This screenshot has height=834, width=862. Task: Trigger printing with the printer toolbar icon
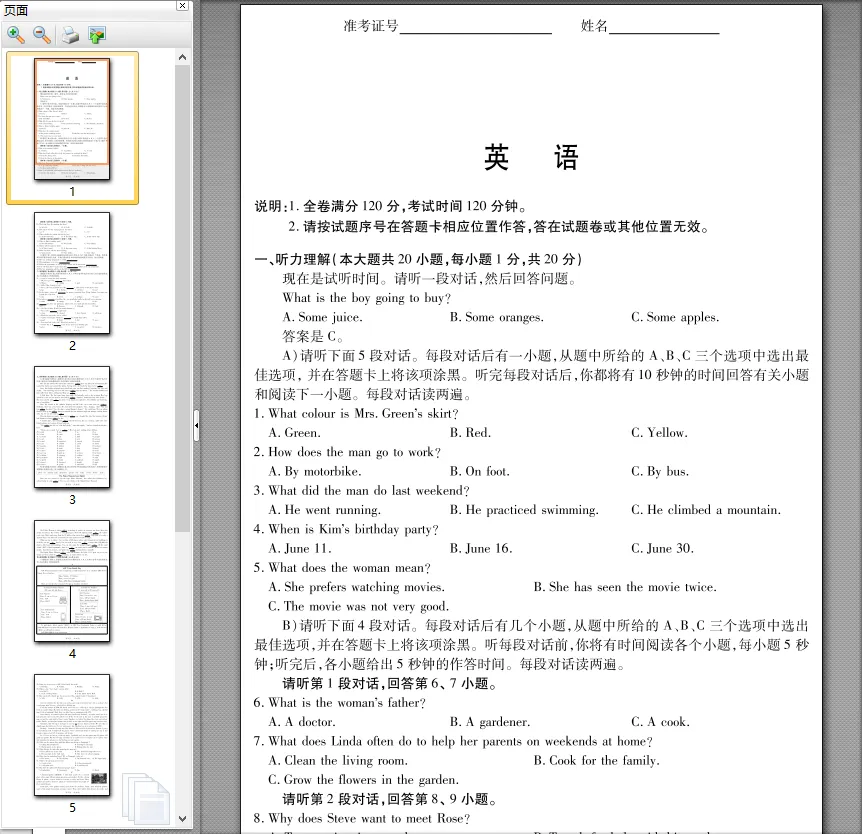click(69, 35)
